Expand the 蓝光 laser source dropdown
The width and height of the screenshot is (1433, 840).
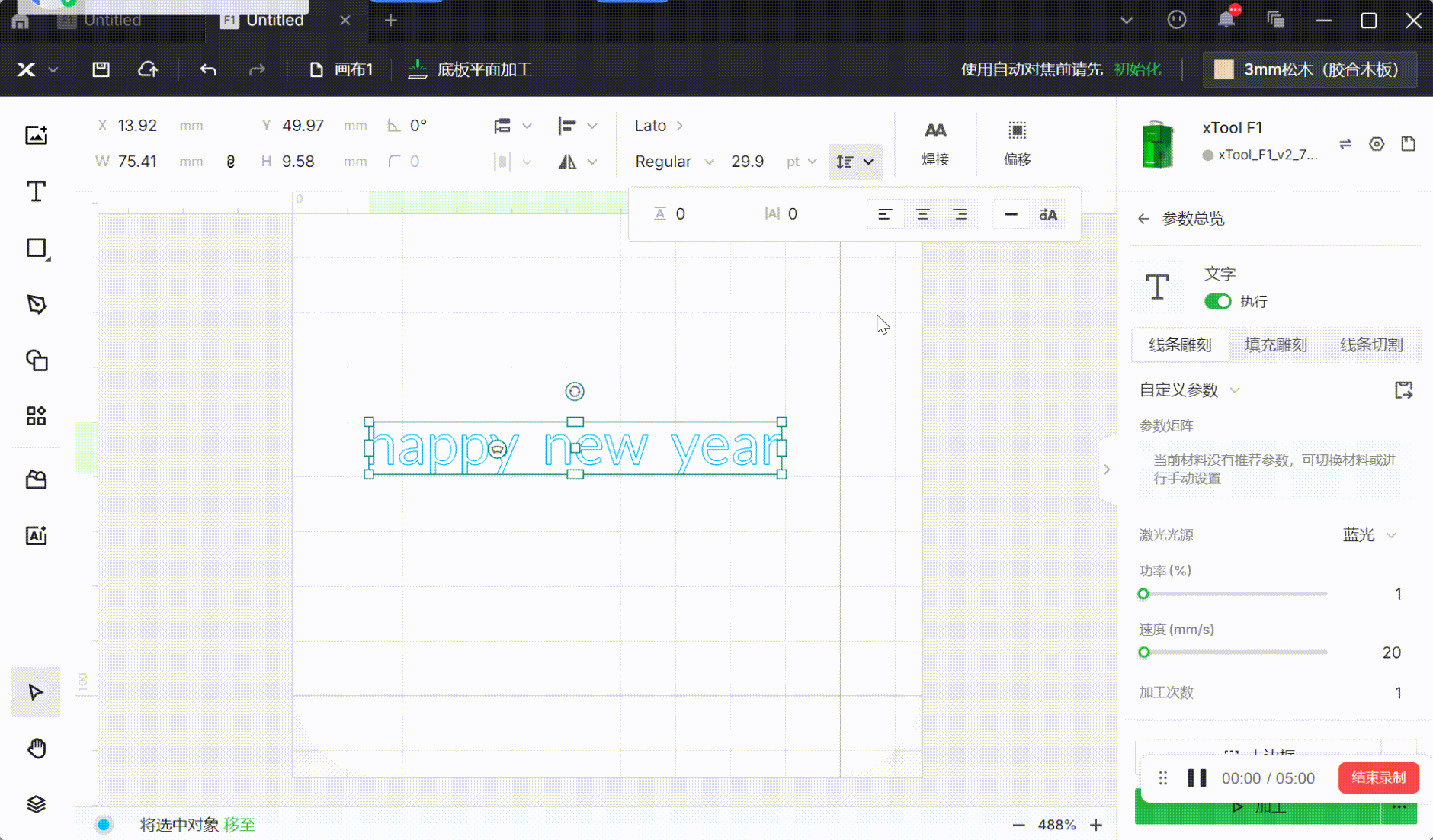[1369, 535]
